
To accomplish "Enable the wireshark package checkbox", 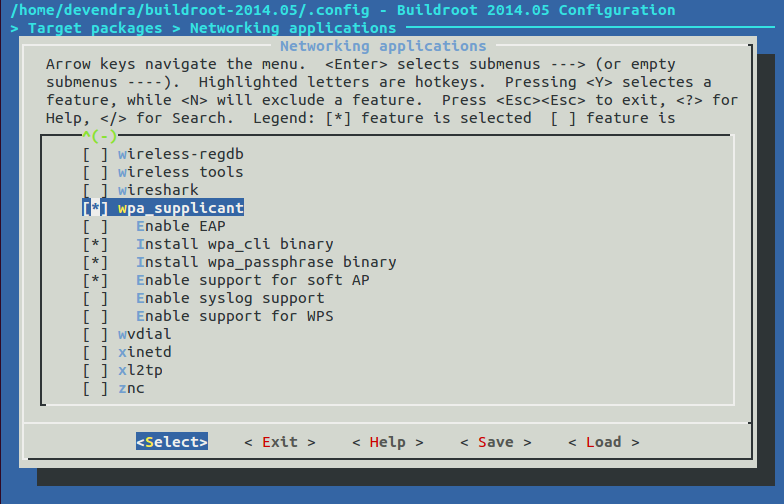I will pos(95,190).
